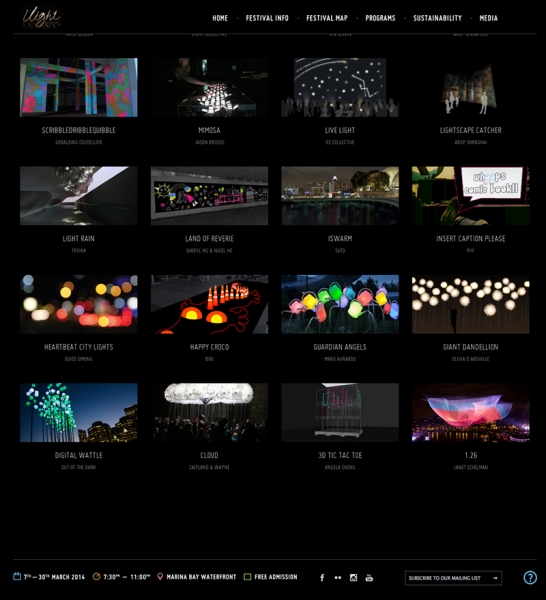The image size is (546, 600).
Task: Open the 1.26 net sculpture thumbnail
Action: (x=471, y=412)
